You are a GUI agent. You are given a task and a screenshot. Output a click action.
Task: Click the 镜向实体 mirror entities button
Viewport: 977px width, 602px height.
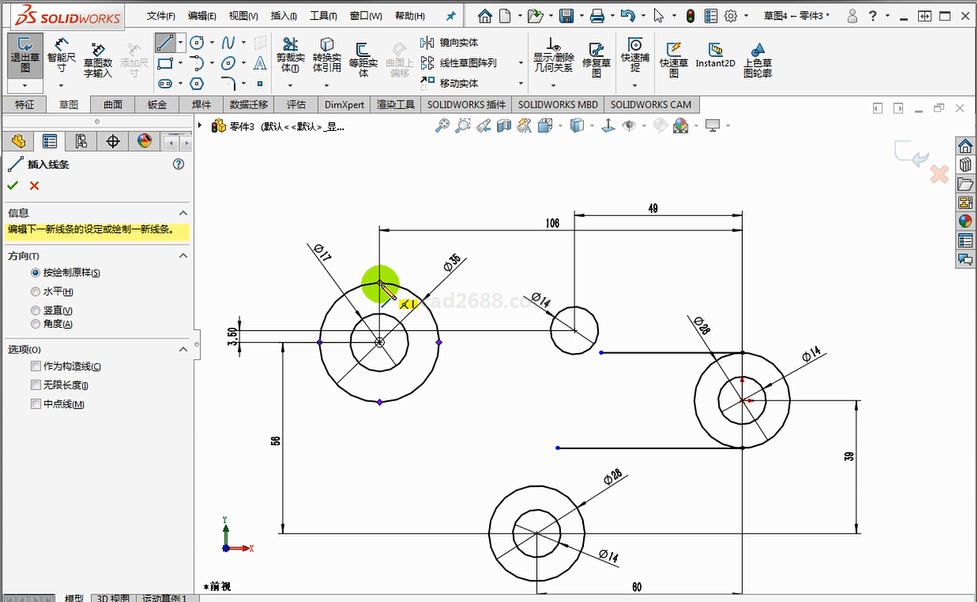(x=458, y=43)
